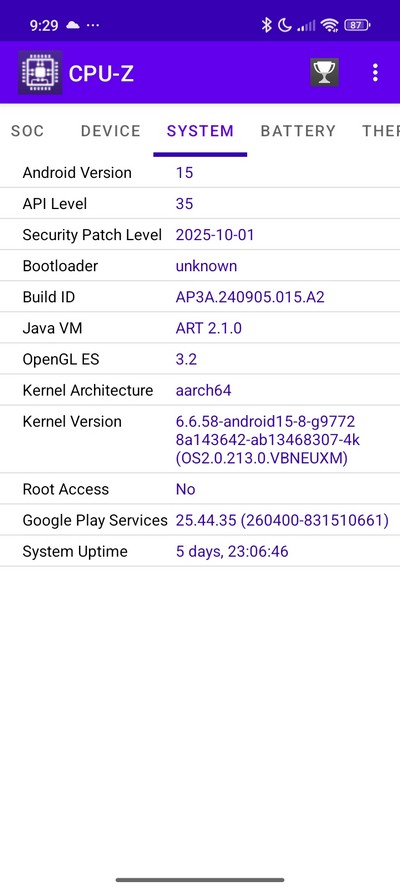Viewport: 400px width, 889px height.
Task: Tap the Root Access row
Action: pos(200,489)
